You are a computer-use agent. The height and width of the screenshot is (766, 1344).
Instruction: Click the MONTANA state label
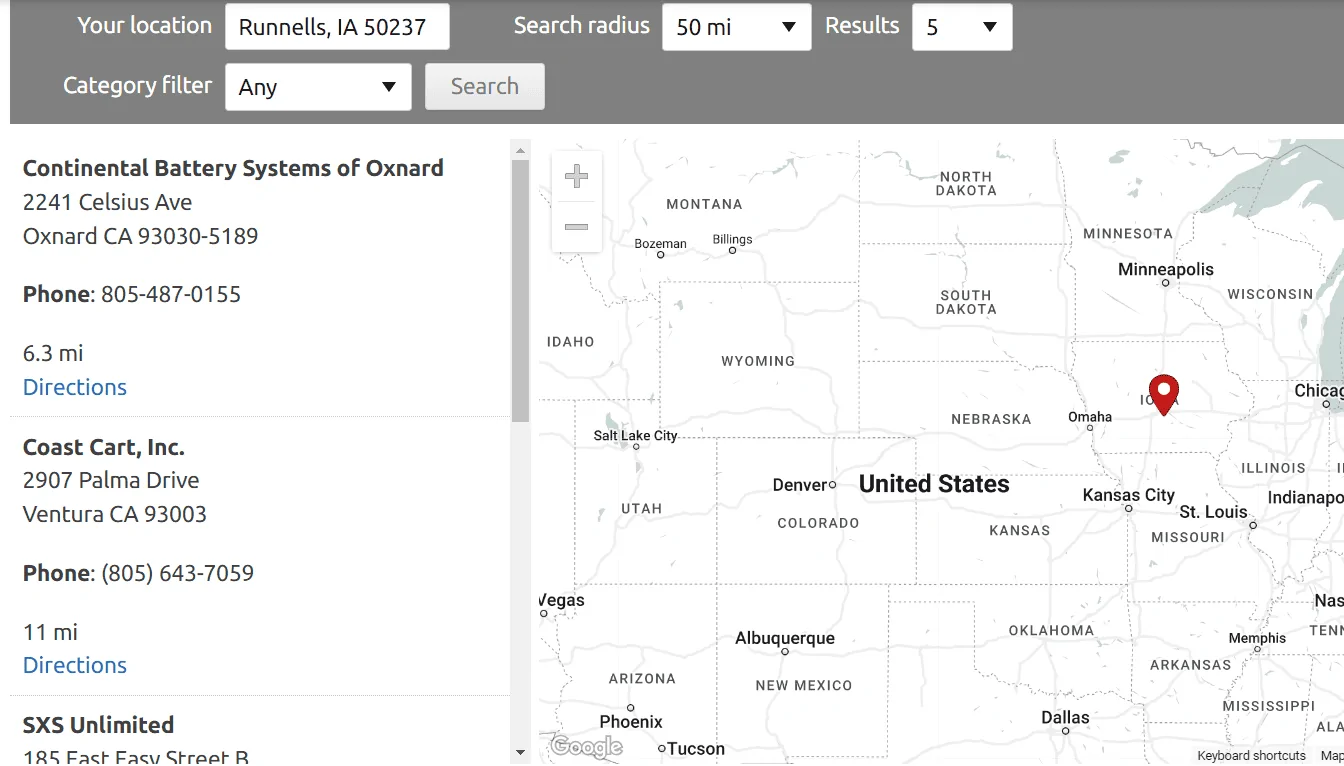point(704,204)
